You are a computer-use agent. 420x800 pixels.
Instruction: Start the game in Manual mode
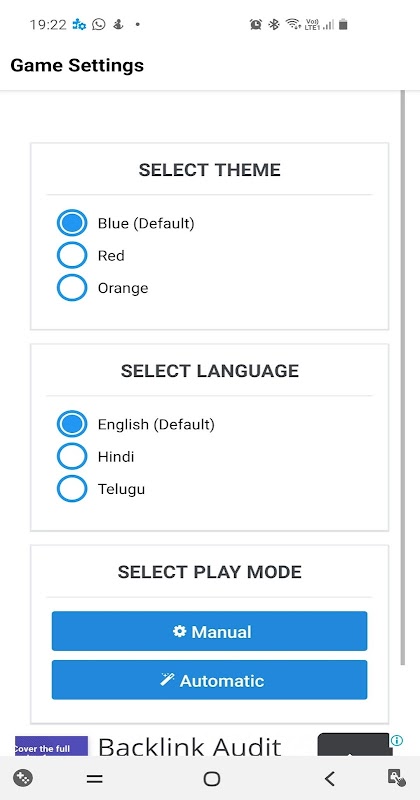pos(209,631)
